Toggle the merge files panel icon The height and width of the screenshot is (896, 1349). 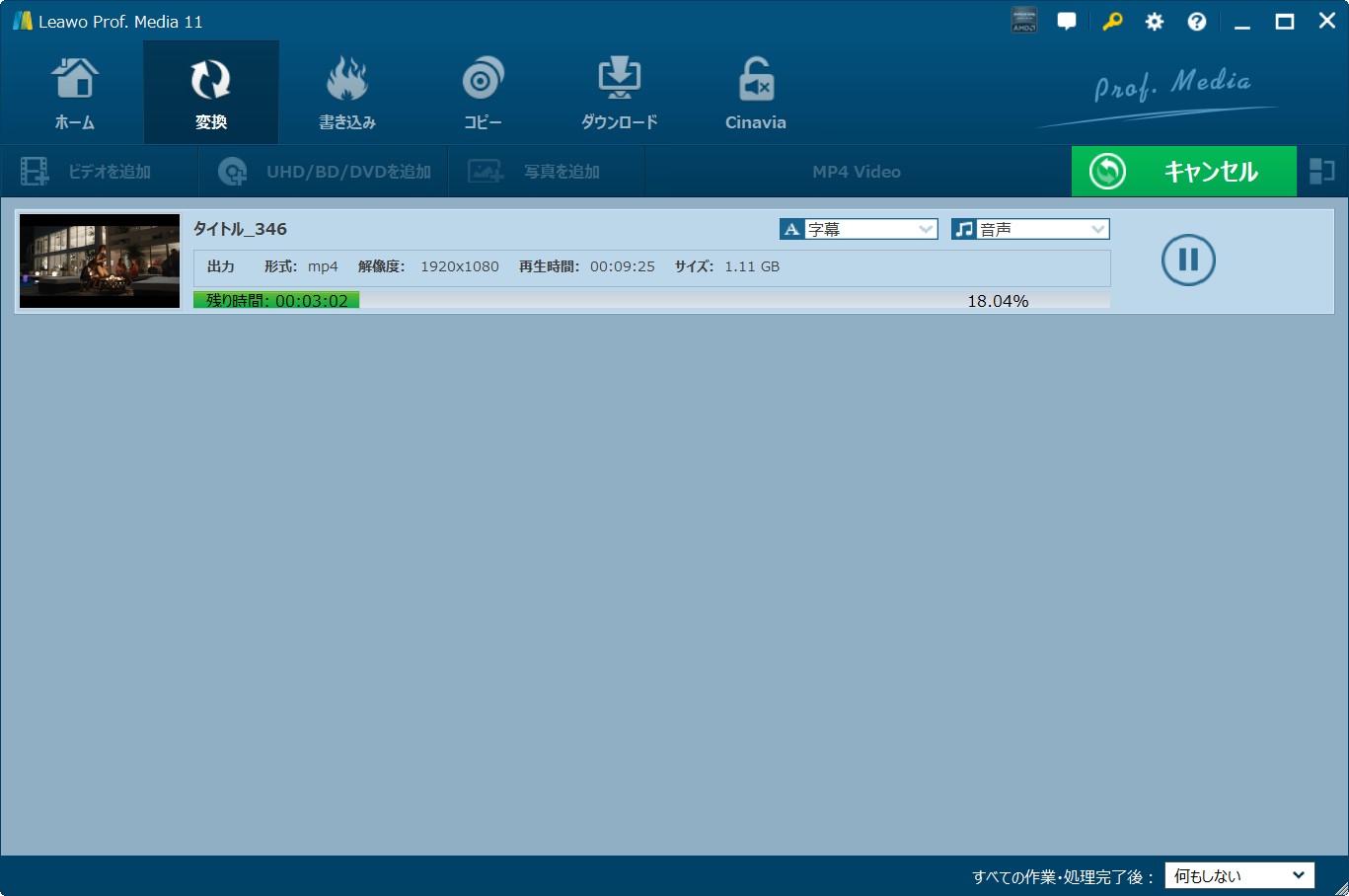(1321, 172)
